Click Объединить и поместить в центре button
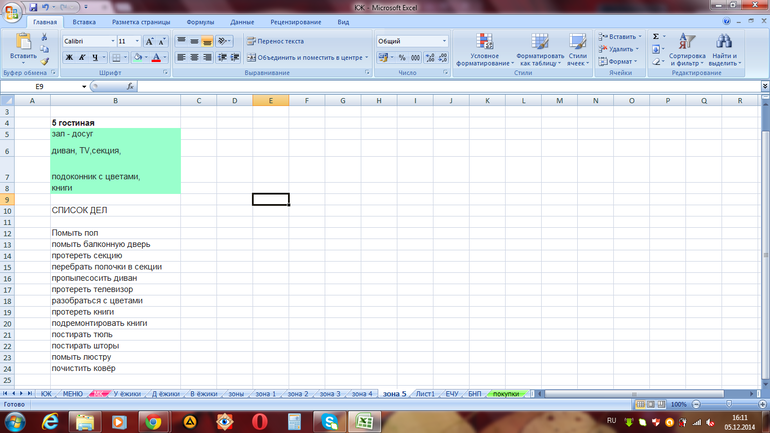The image size is (770, 433). [x=307, y=57]
